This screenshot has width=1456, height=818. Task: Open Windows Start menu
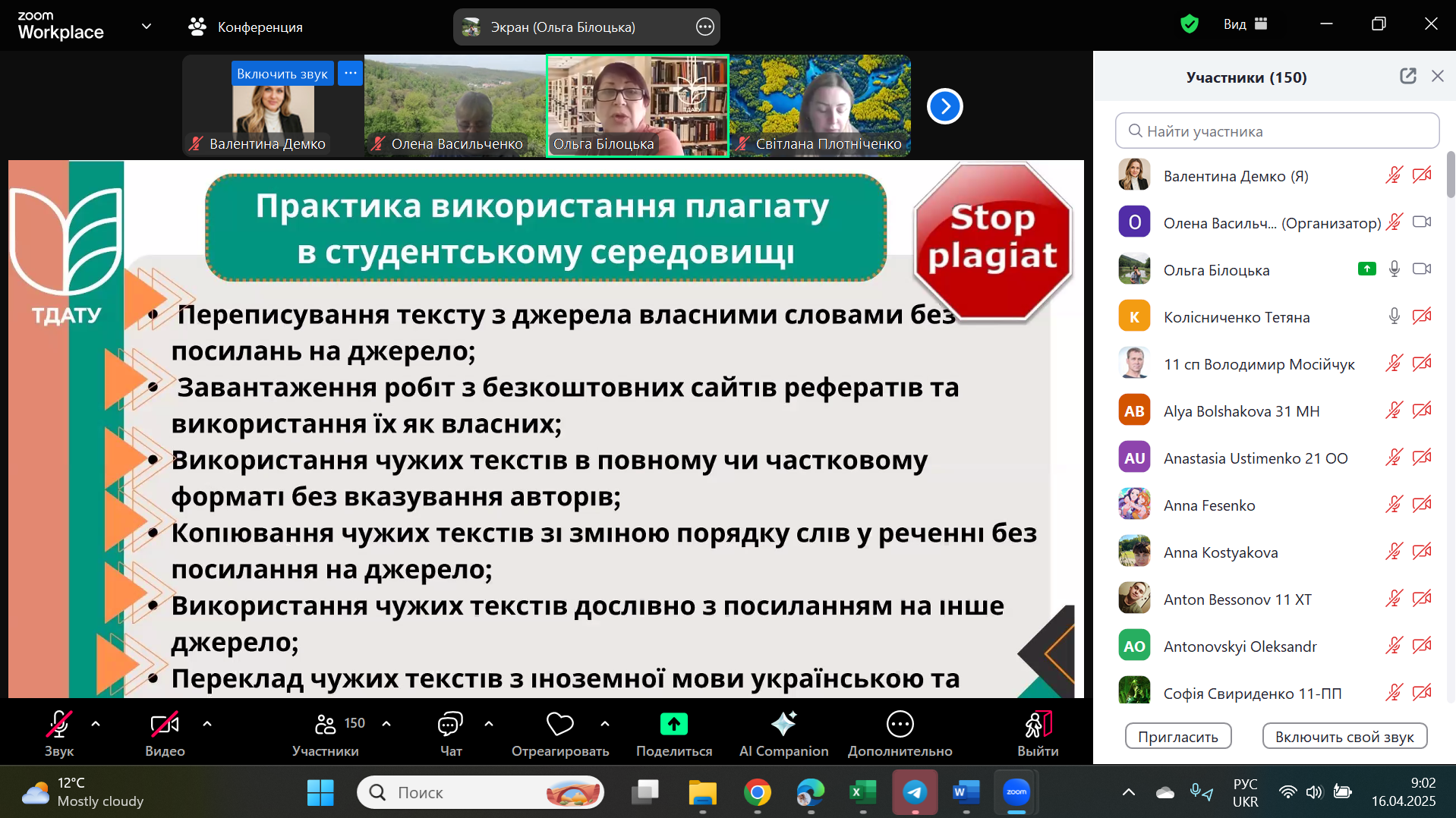pyautogui.click(x=320, y=792)
